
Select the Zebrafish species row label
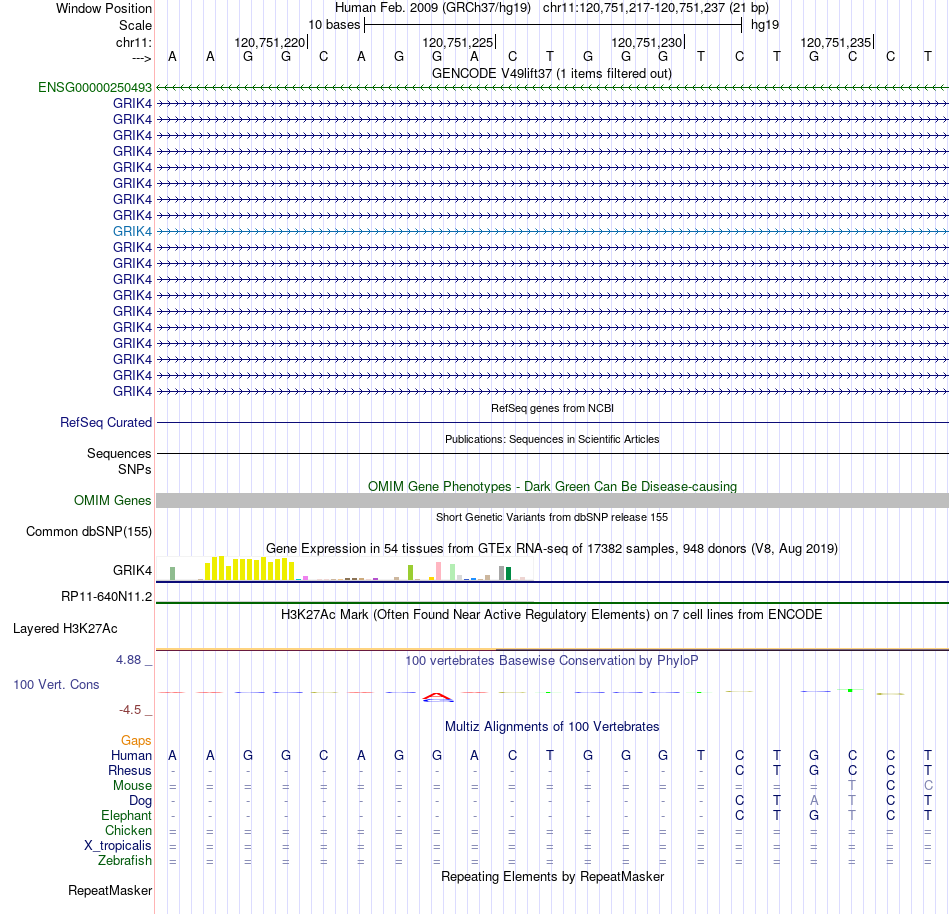click(125, 860)
